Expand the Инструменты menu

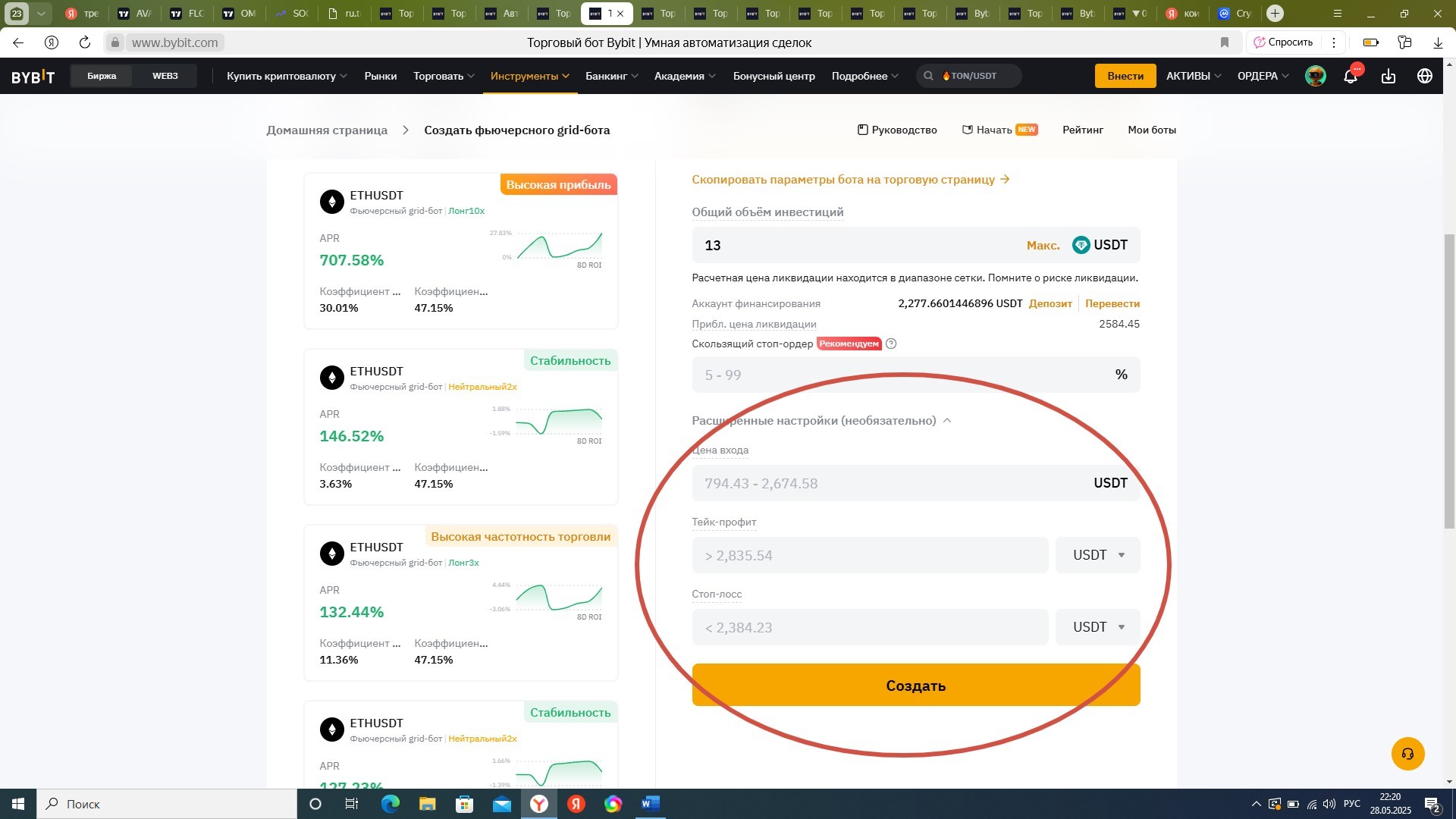click(529, 76)
